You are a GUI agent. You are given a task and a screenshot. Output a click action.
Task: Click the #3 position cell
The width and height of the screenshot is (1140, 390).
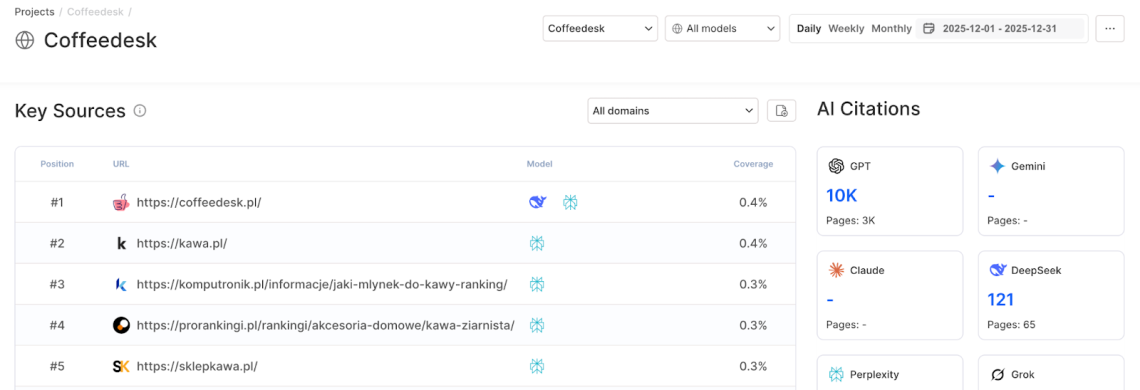click(57, 284)
